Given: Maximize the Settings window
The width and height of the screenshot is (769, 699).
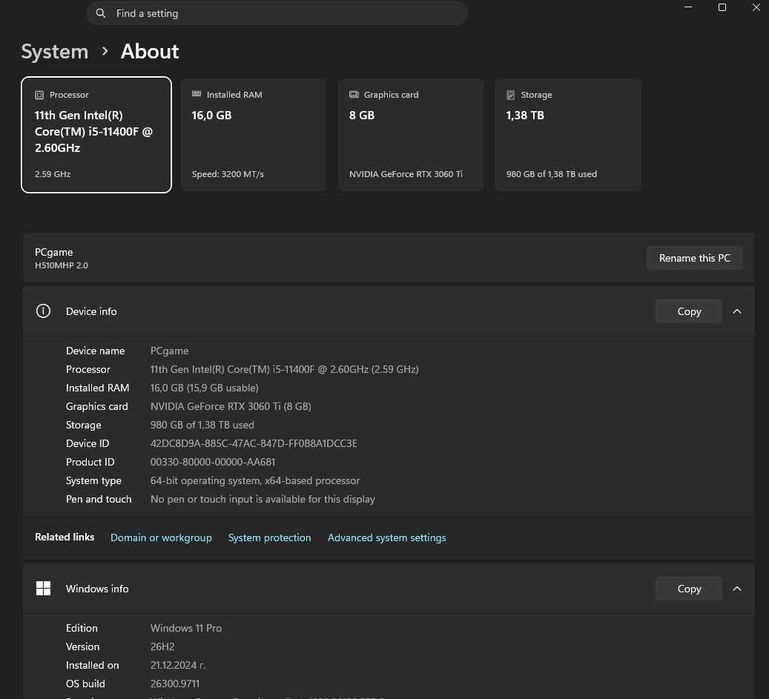Looking at the screenshot, I should (x=722, y=7).
